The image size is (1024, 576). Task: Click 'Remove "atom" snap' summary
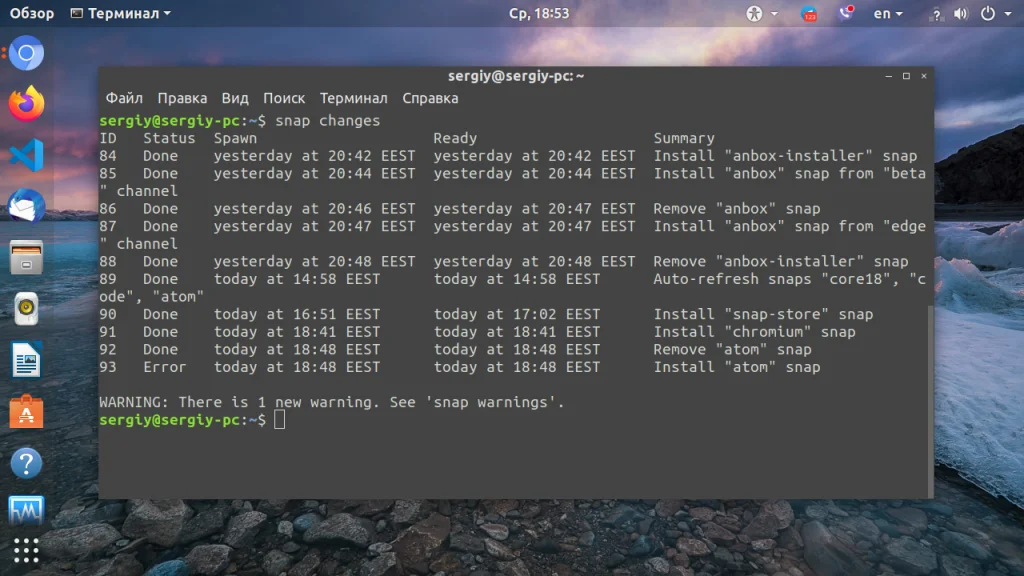(x=732, y=349)
